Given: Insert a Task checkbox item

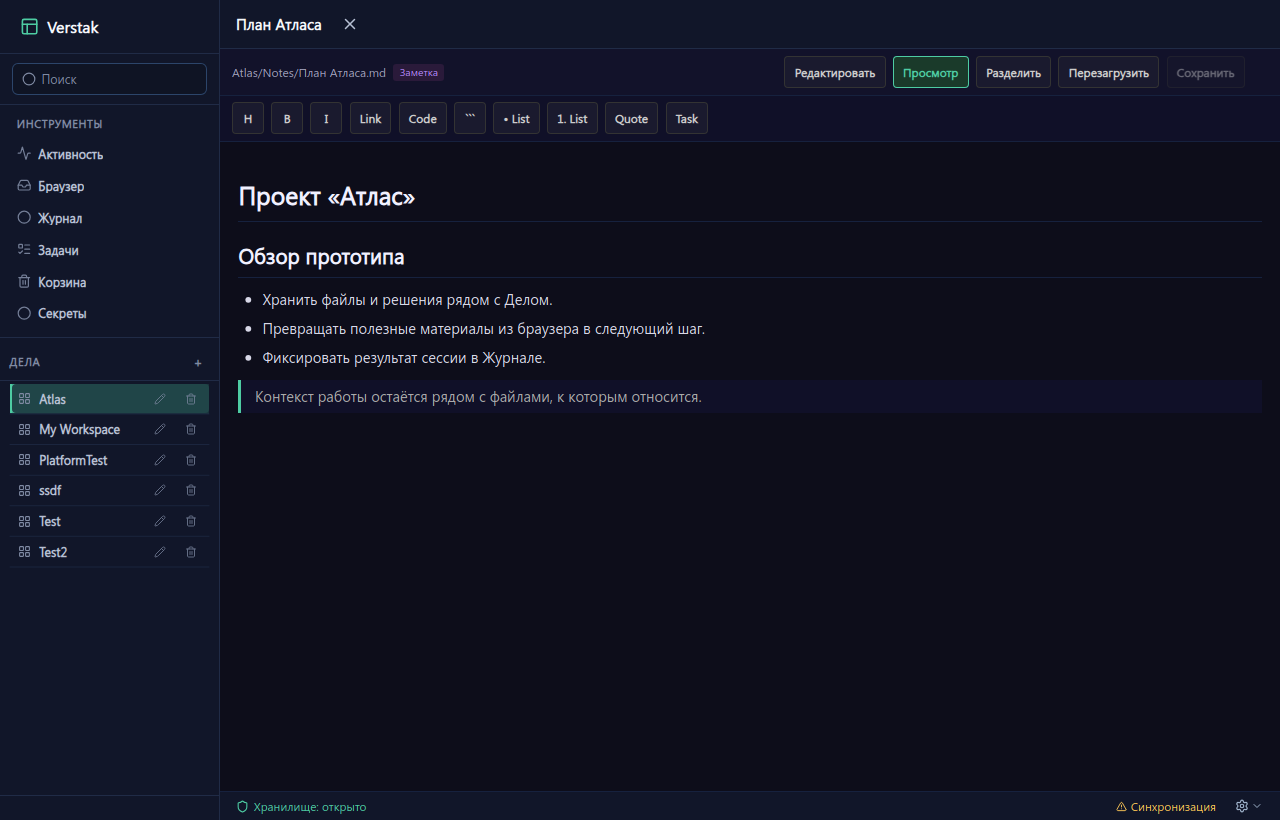Looking at the screenshot, I should pyautogui.click(x=687, y=118).
